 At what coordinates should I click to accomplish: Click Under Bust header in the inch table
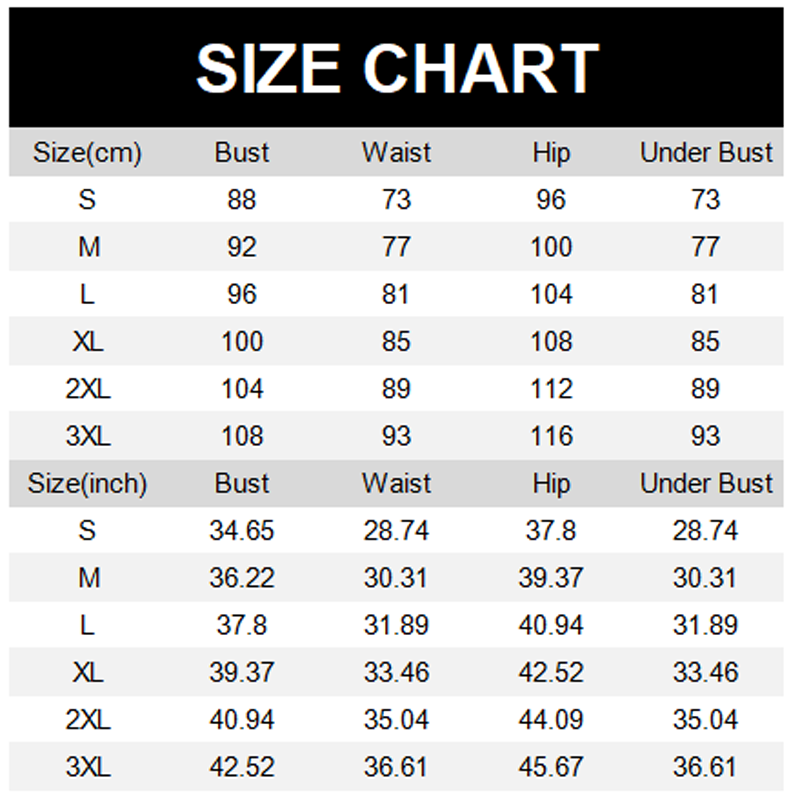point(706,484)
